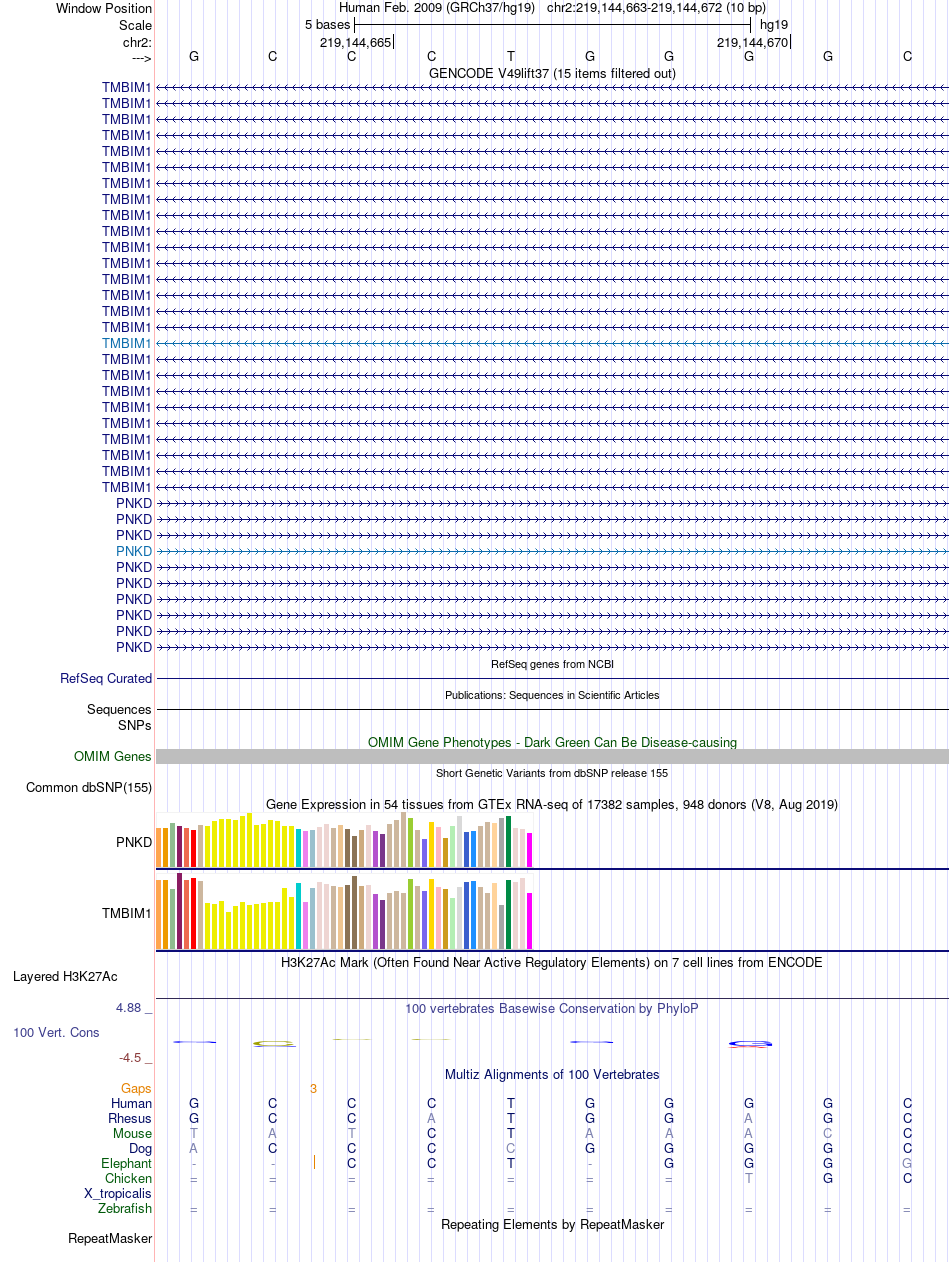This screenshot has height=1262, width=950.
Task: Open the OMIM Gene Phenotypes track title
Action: point(552,742)
